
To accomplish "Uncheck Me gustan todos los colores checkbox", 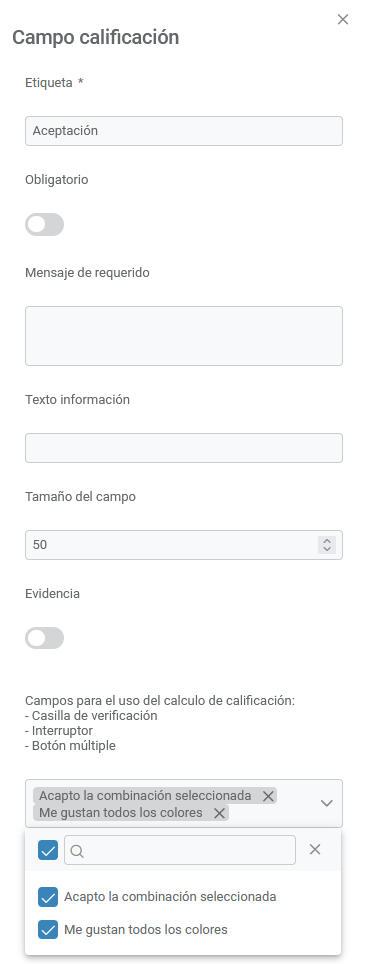I will tap(48, 930).
